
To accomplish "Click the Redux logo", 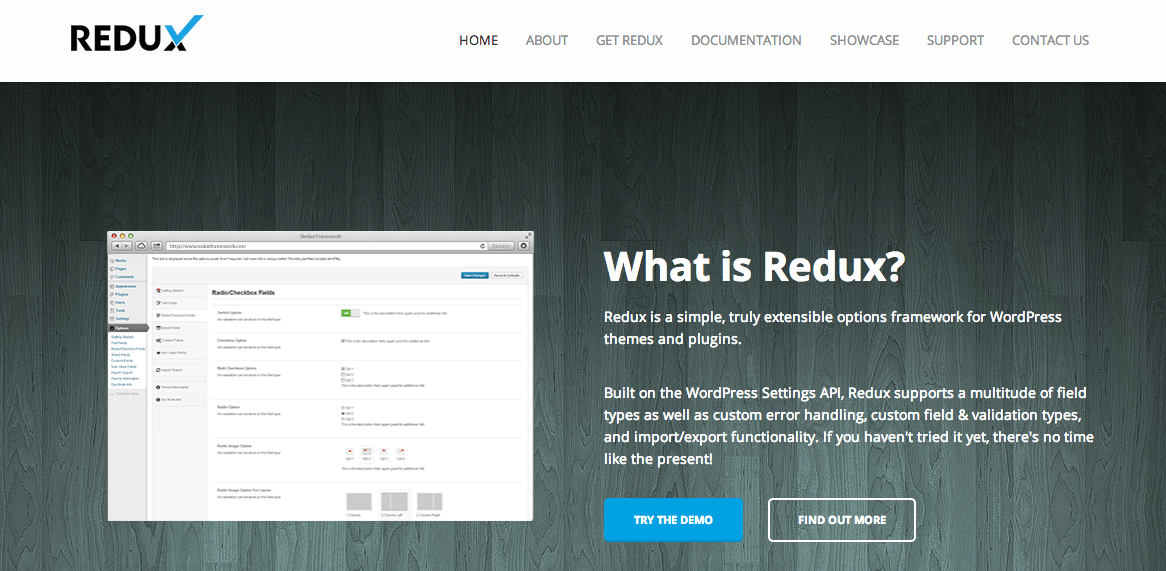I will 136,34.
